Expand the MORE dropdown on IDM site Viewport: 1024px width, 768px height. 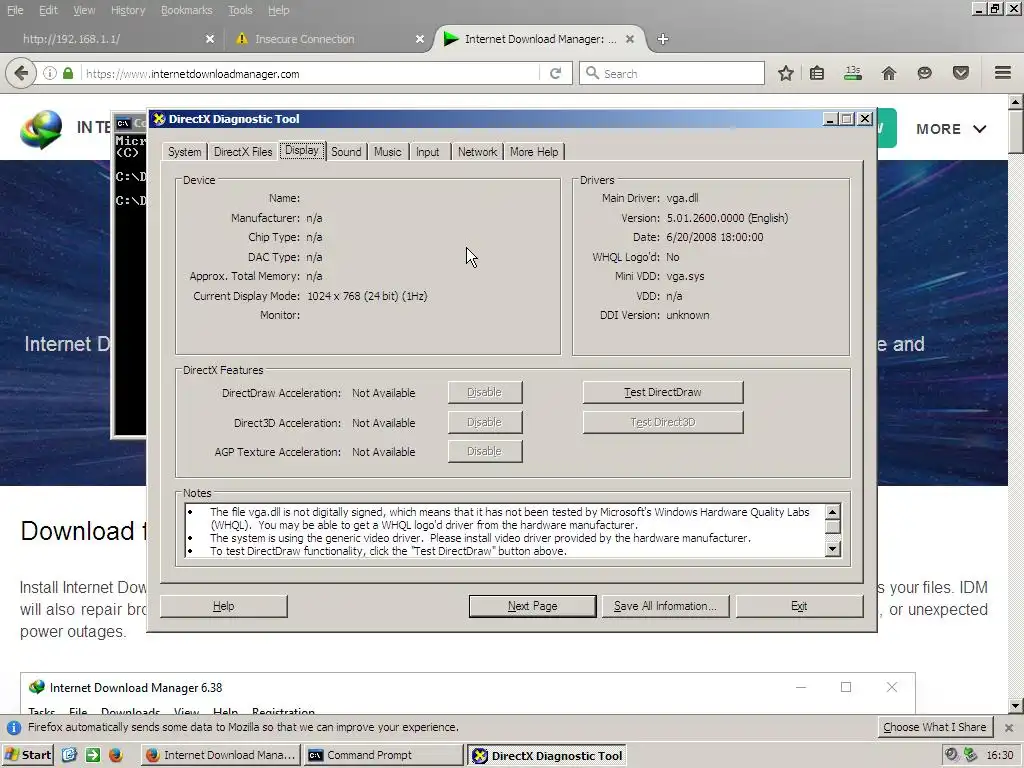coord(951,129)
